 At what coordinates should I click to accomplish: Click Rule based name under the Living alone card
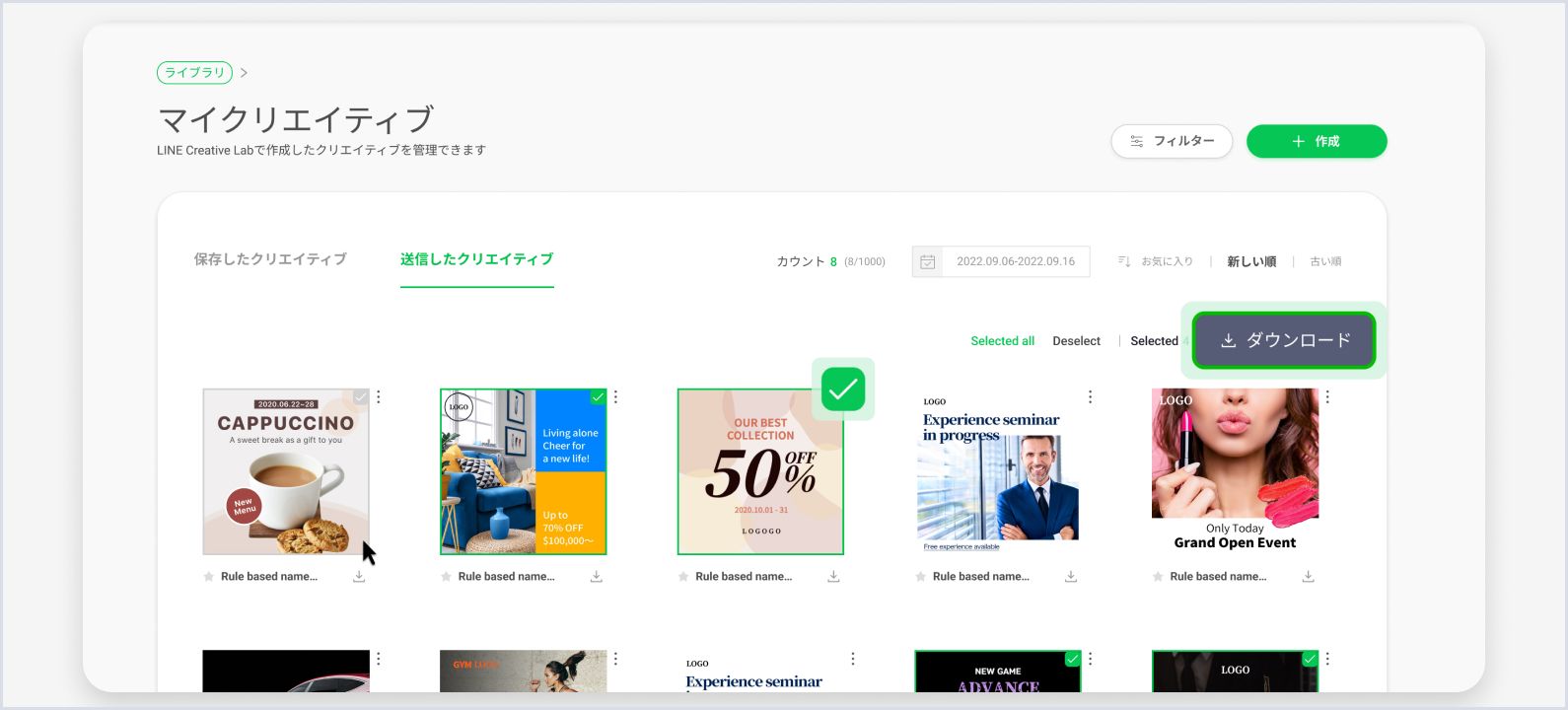(506, 577)
